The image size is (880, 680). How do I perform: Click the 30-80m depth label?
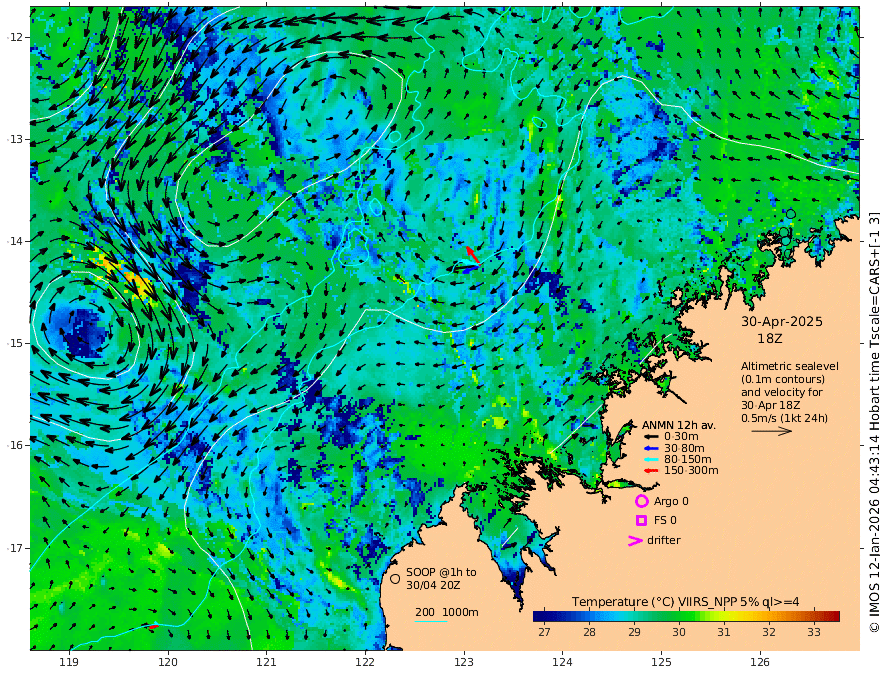(x=684, y=448)
